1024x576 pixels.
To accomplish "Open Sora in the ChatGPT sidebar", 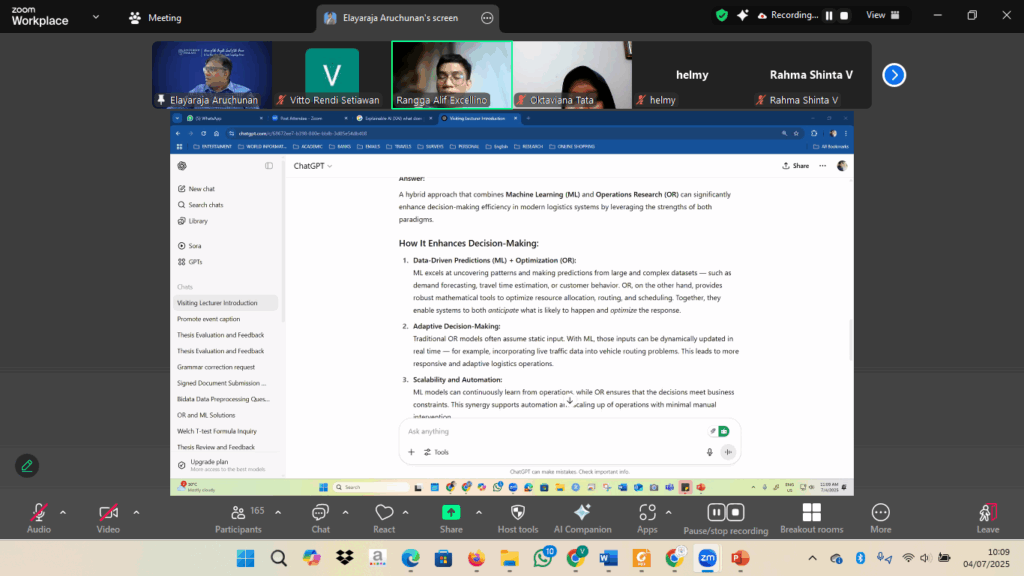I will point(189,246).
